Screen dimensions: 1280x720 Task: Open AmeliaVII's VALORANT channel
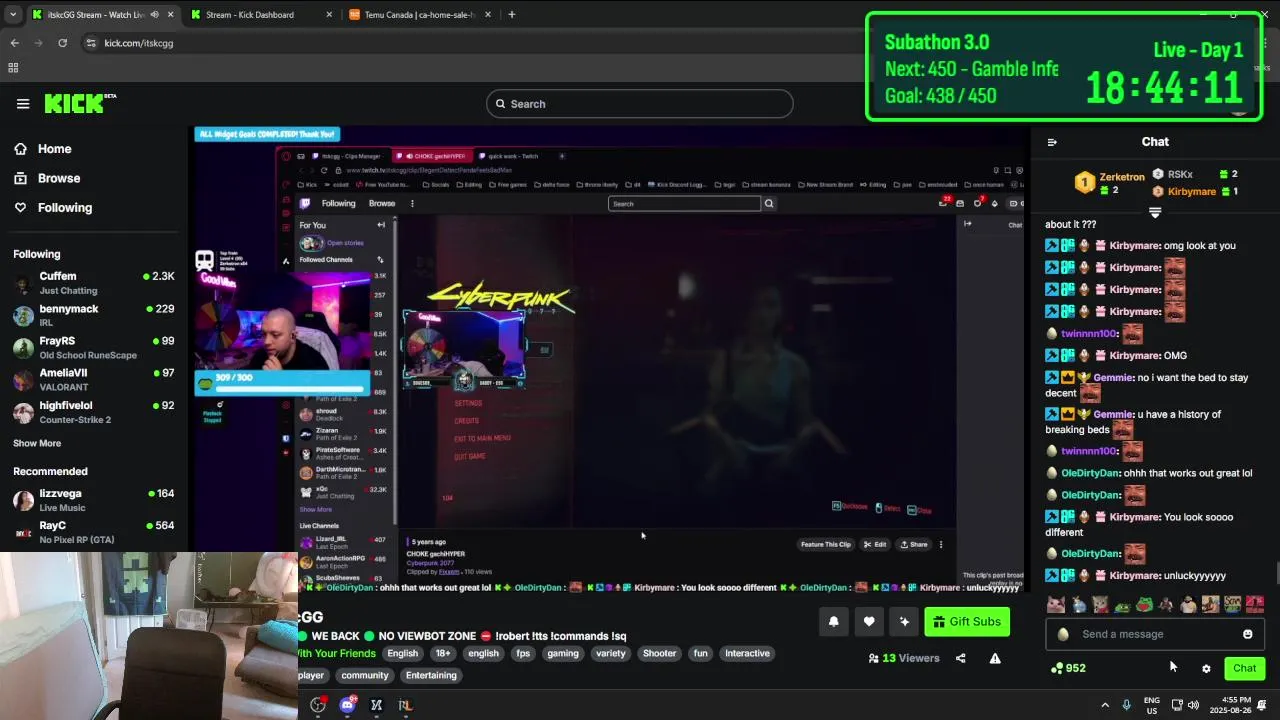pos(94,380)
